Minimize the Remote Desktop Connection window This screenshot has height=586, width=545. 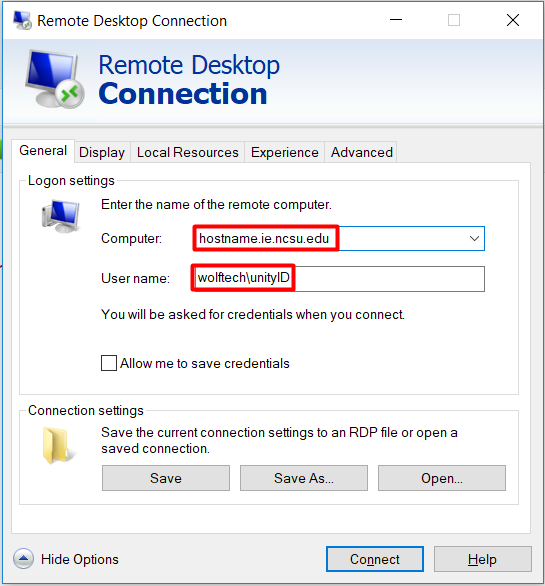(x=396, y=20)
